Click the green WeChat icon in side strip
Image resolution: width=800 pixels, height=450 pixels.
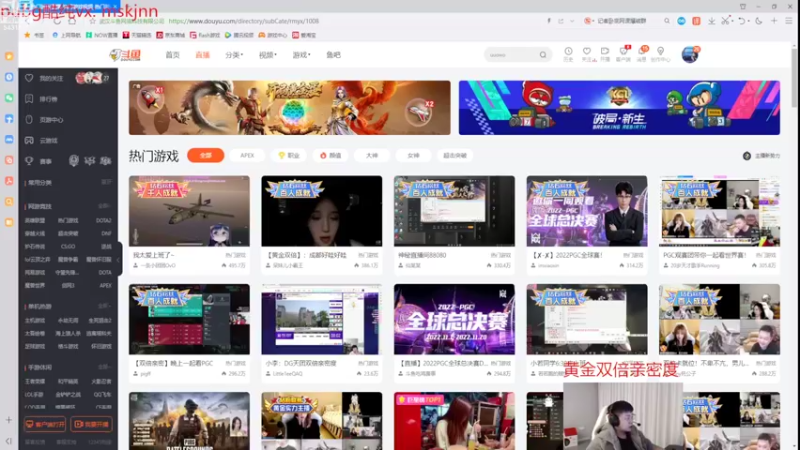point(9,98)
